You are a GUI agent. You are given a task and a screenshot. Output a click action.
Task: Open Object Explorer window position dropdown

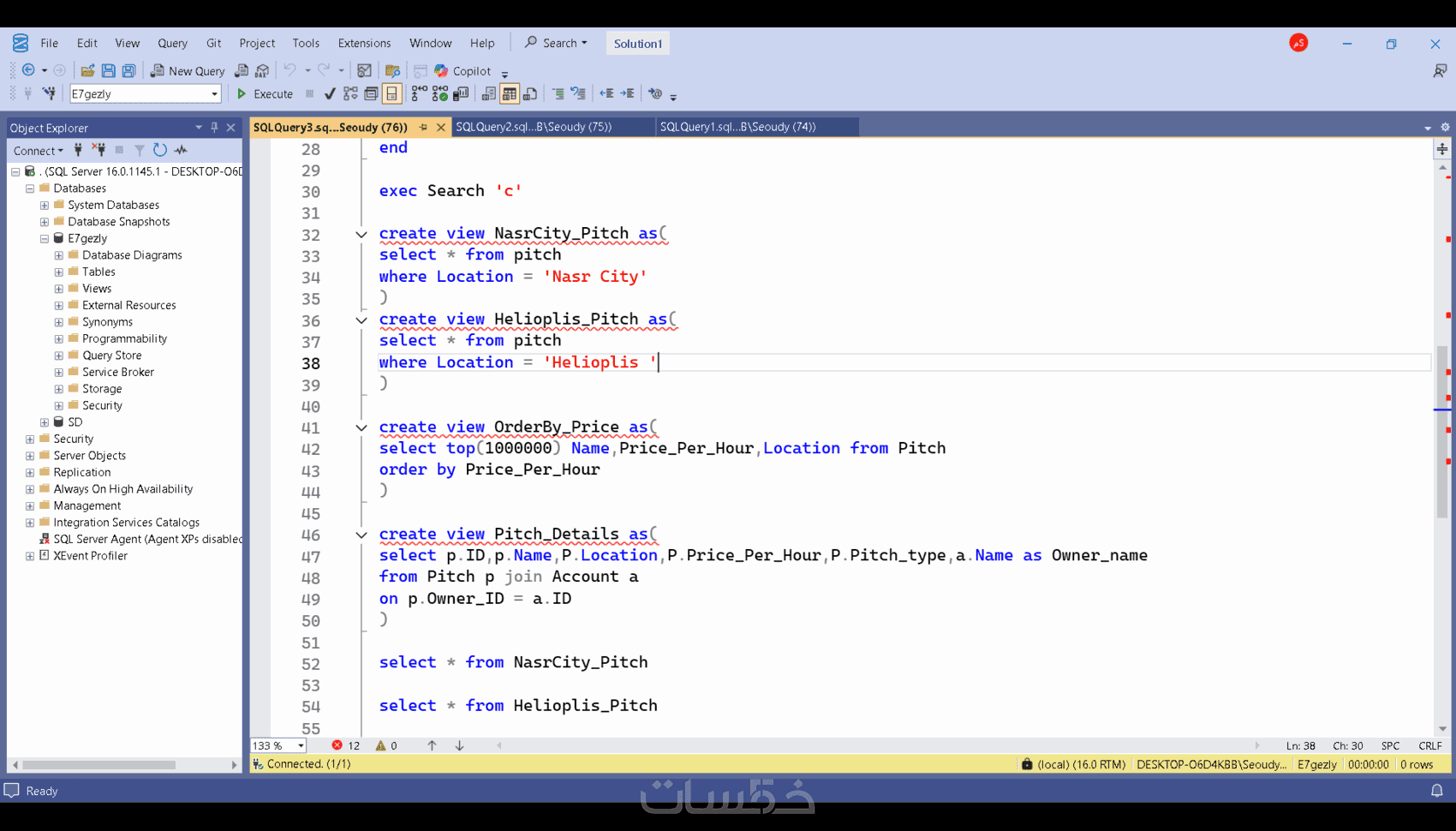coord(199,128)
